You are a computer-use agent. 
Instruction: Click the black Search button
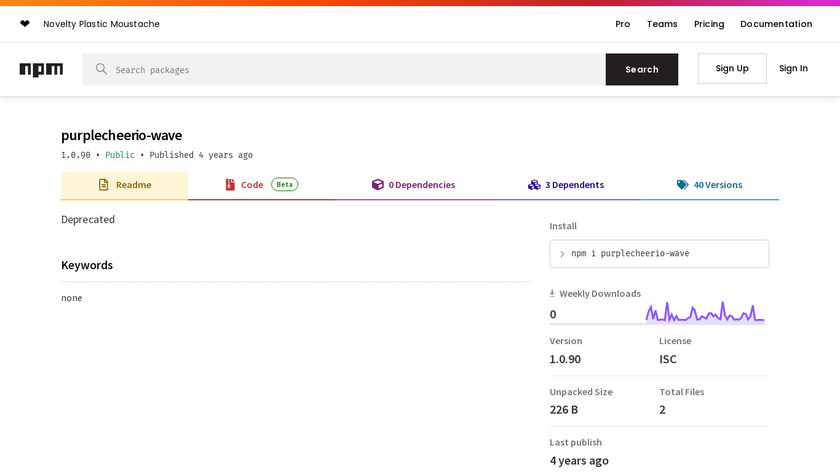click(x=642, y=69)
